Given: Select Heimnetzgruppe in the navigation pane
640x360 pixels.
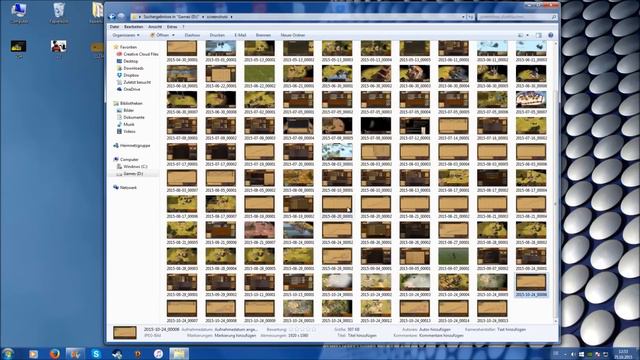Looking at the screenshot, I should click(x=131, y=145).
